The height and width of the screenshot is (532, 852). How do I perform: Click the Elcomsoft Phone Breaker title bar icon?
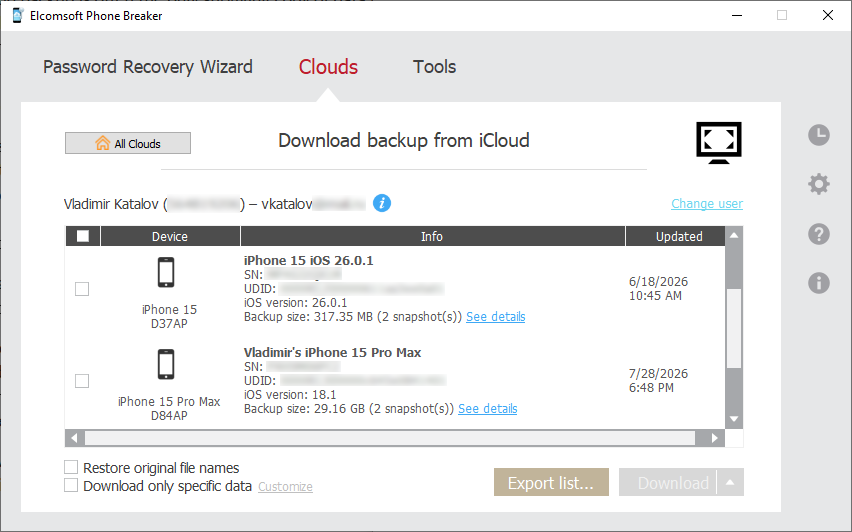tap(17, 15)
